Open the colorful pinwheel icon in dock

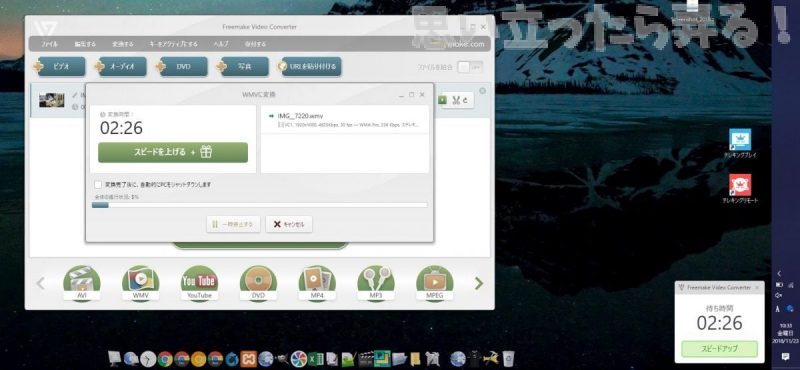pyautogui.click(x=298, y=359)
